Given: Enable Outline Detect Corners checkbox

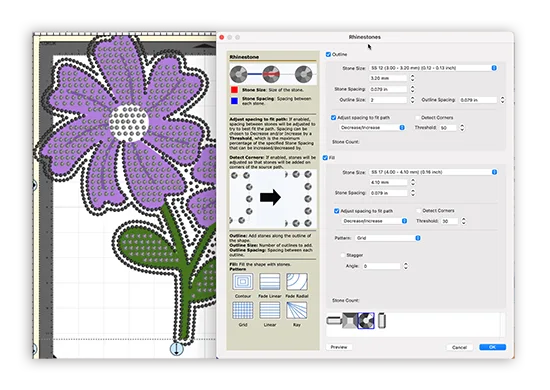Looking at the screenshot, I should click(x=417, y=117).
